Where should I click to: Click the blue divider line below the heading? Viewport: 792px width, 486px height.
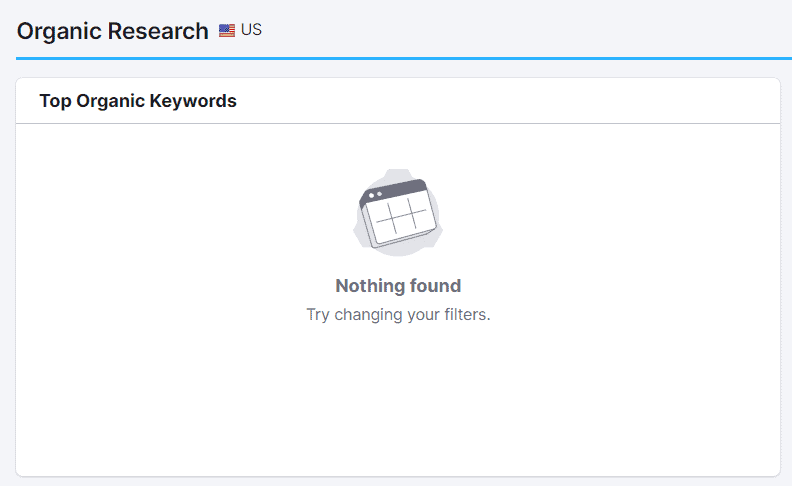pyautogui.click(x=398, y=58)
